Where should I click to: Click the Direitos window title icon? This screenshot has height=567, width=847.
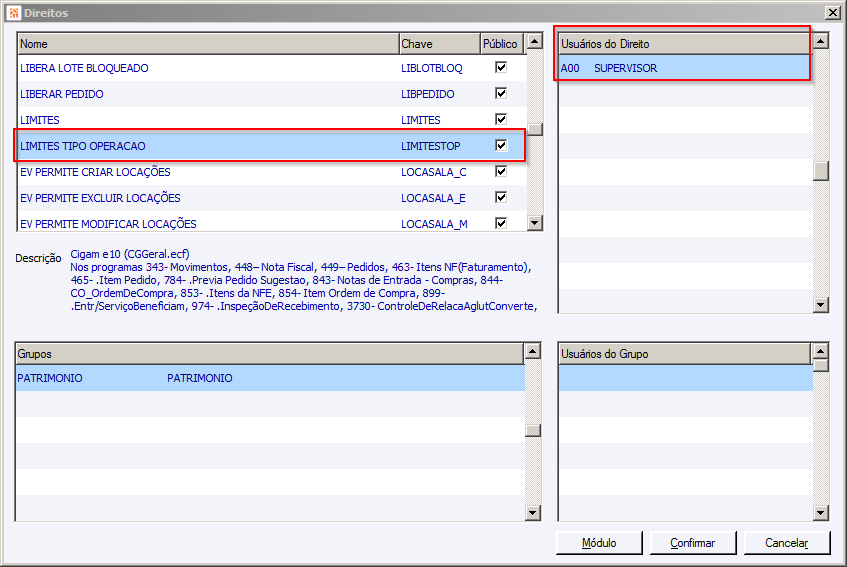[14, 12]
